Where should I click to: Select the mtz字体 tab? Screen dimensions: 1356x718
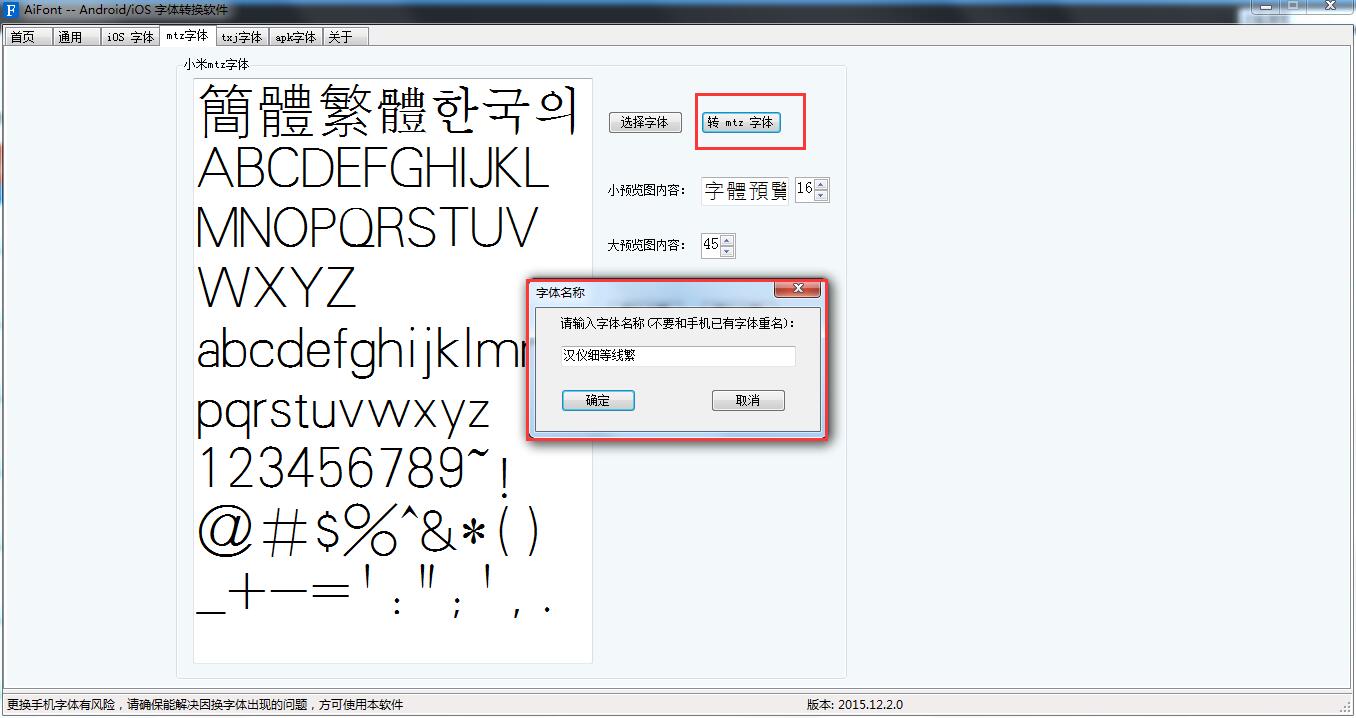pyautogui.click(x=187, y=35)
